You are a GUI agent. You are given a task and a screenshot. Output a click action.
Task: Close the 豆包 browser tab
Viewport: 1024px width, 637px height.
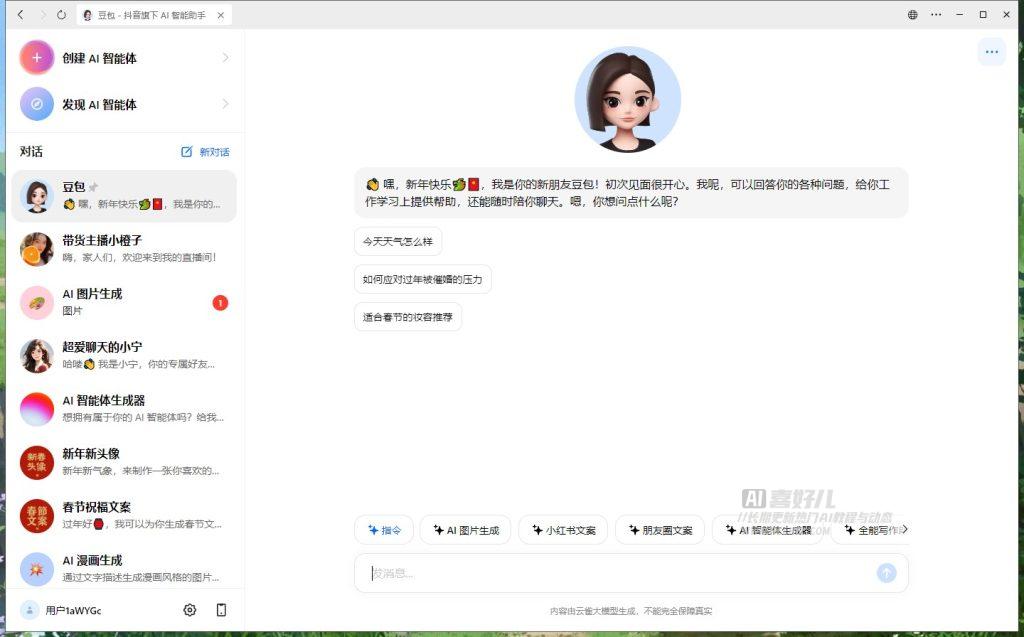221,15
